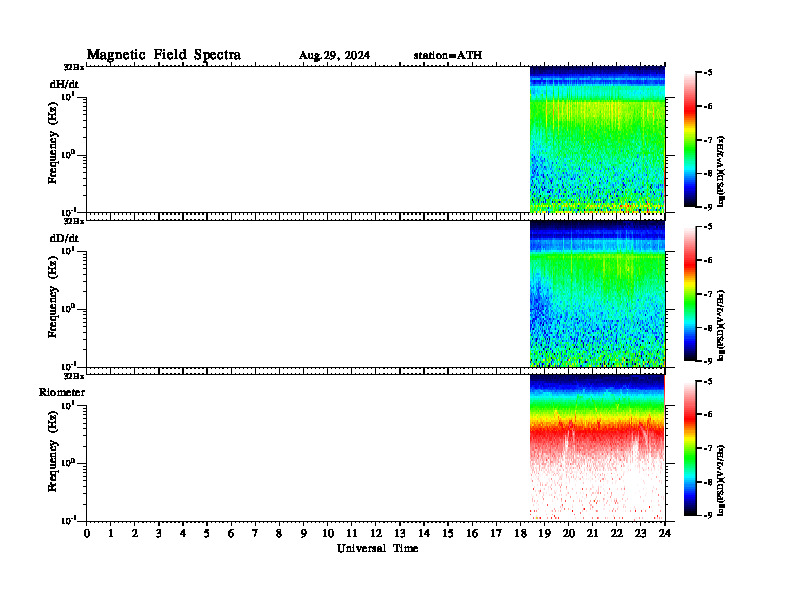Click the 'Magnetic Field Spectra' title
The width and height of the screenshot is (792, 612).
164,55
